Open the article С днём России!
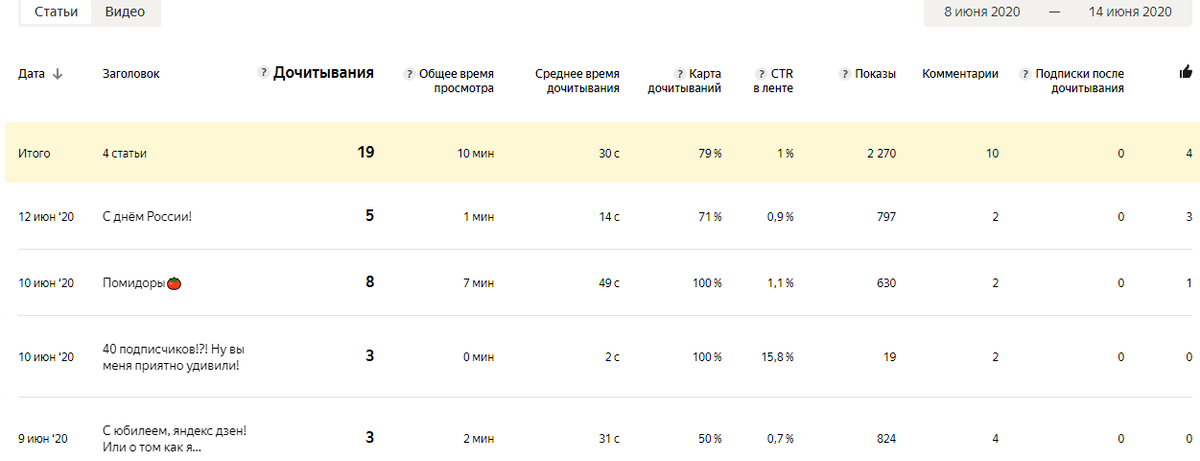Image resolution: width=1200 pixels, height=461 pixels. (147, 216)
